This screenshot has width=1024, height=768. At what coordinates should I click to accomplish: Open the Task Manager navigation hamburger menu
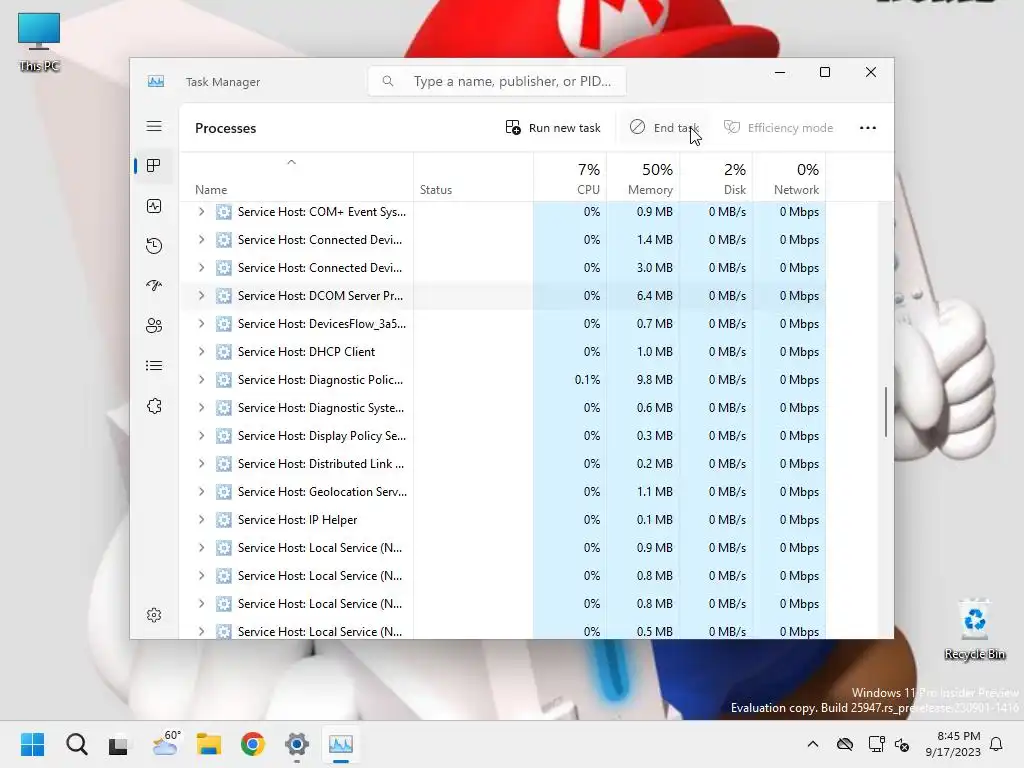coord(154,126)
